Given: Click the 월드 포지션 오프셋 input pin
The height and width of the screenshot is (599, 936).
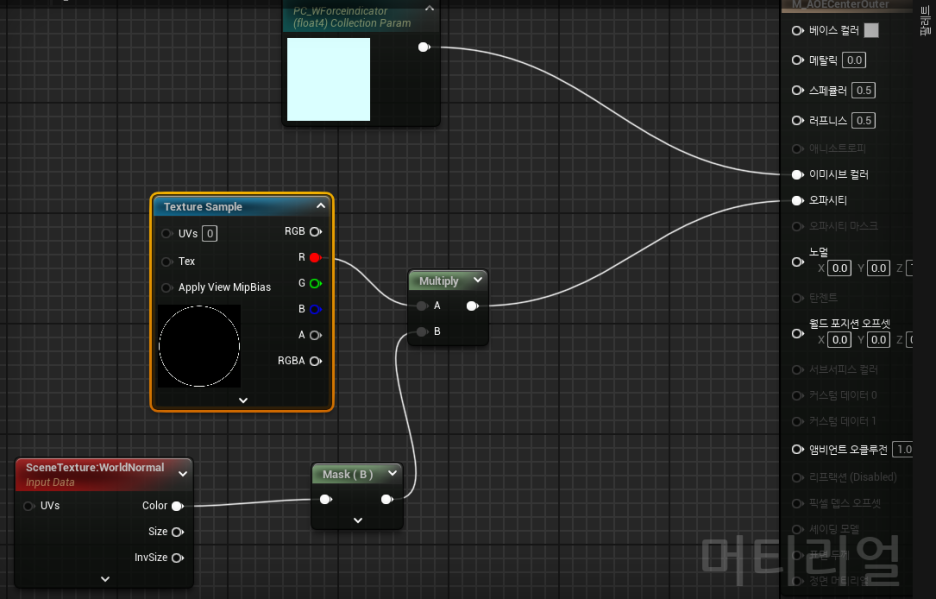Looking at the screenshot, I should [x=798, y=333].
